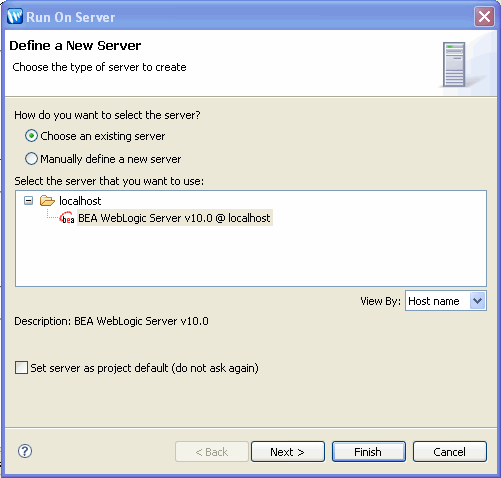Viewport: 501px width, 478px height.
Task: Collapse the localhost tree node
Action: coord(29,201)
